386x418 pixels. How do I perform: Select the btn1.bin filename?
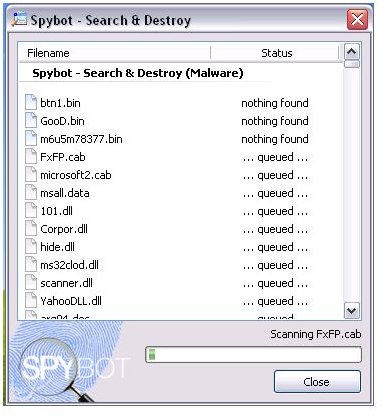[60, 103]
